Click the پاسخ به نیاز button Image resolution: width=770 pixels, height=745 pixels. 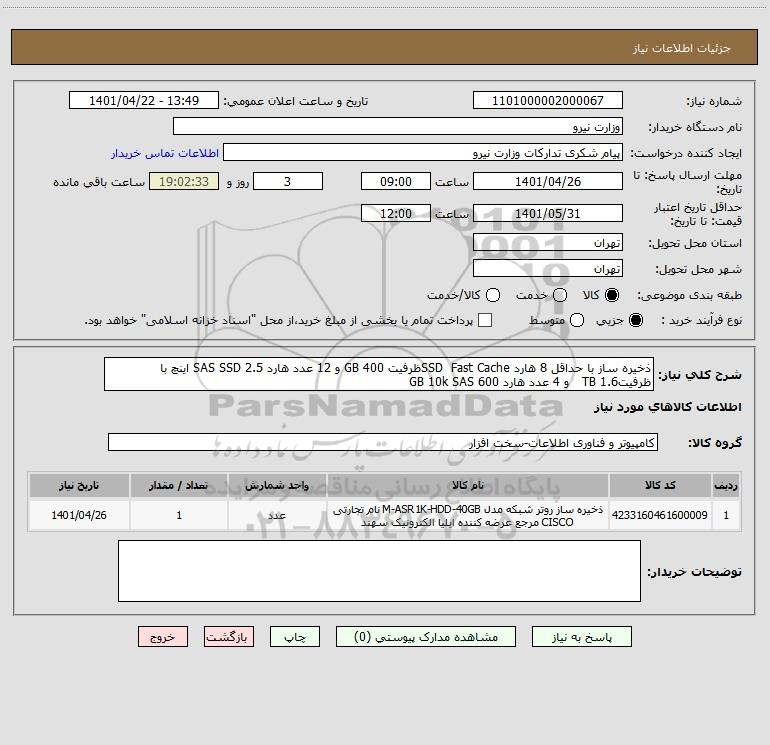581,636
